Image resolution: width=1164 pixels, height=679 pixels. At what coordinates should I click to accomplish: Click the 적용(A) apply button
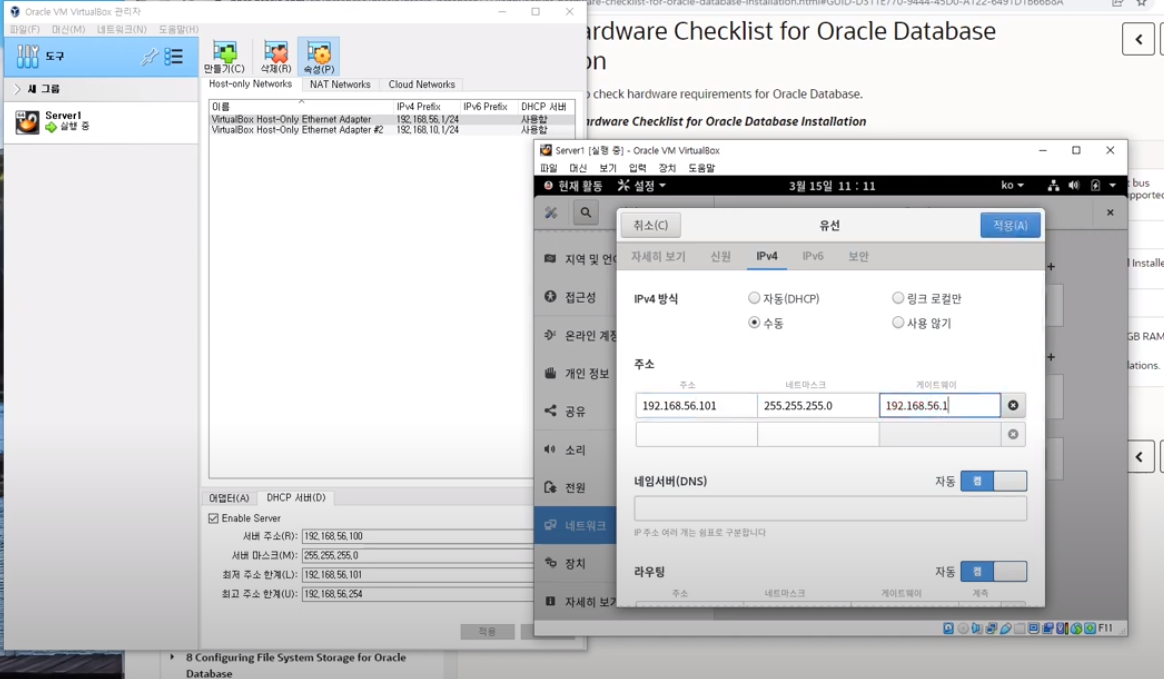[1009, 225]
